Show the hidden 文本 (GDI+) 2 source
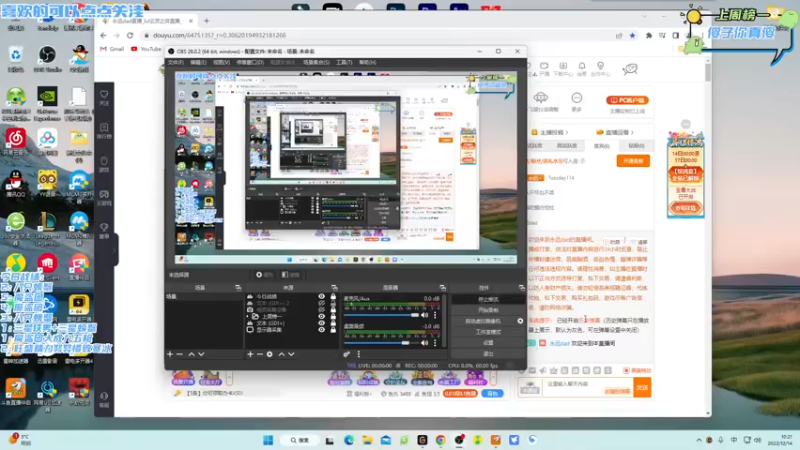Image resolution: width=800 pixels, height=450 pixels. point(321,303)
